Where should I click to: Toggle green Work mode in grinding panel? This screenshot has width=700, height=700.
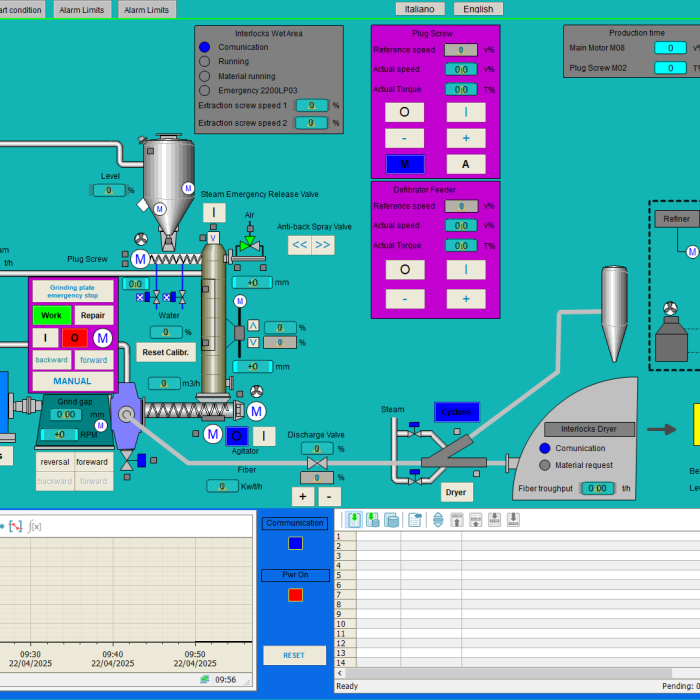pos(51,315)
